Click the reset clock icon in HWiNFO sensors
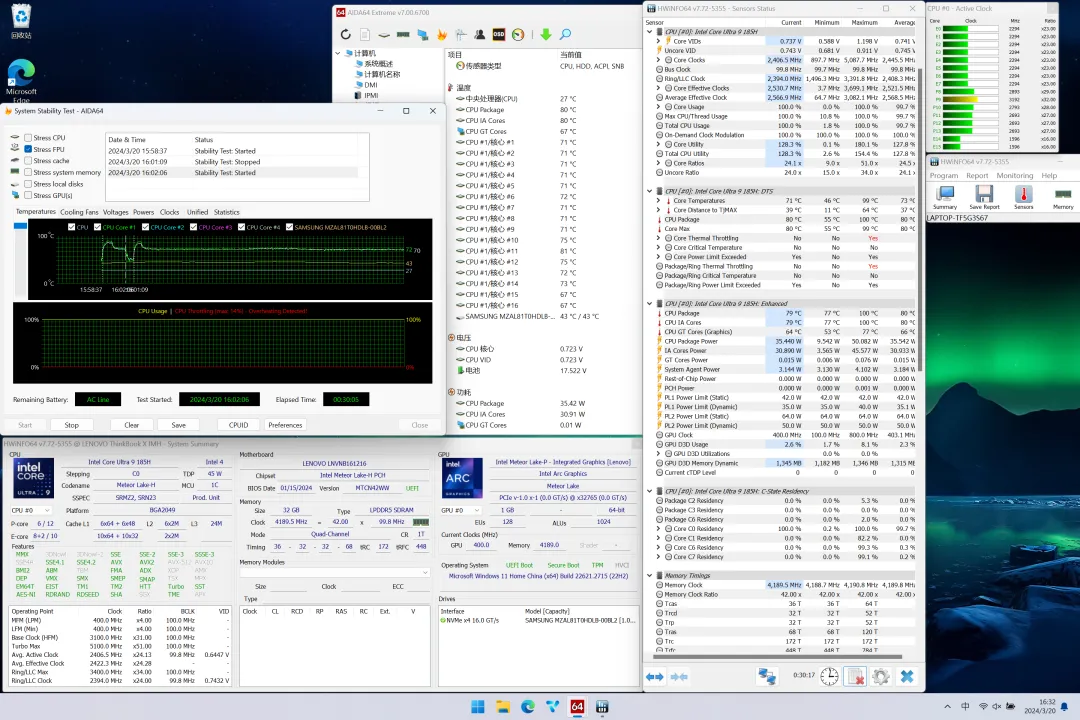1080x720 pixels. [x=830, y=677]
